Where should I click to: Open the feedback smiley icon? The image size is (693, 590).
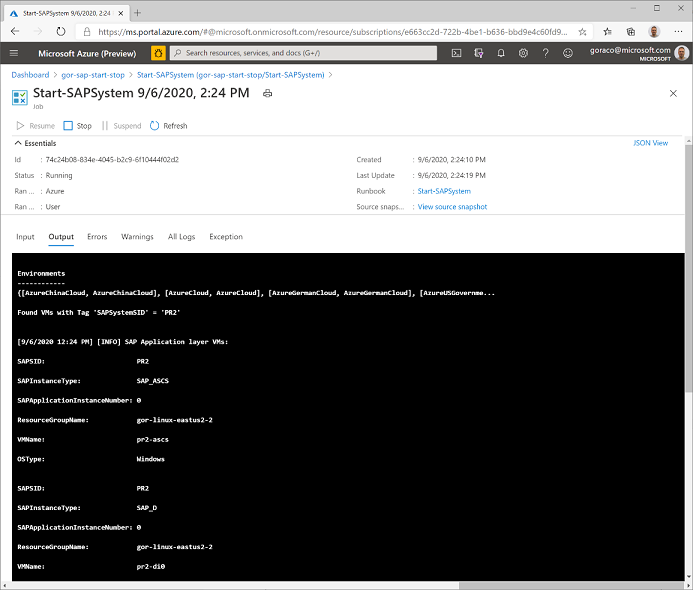pos(568,53)
